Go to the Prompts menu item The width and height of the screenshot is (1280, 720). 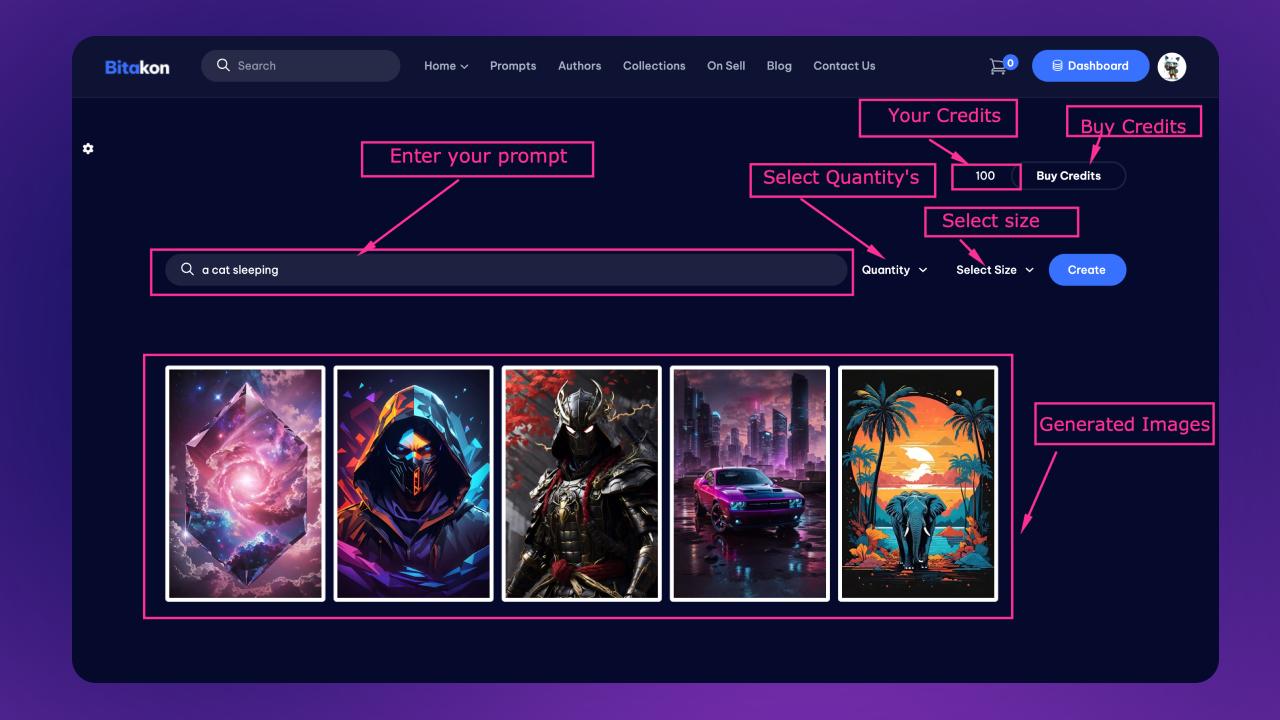click(x=513, y=66)
